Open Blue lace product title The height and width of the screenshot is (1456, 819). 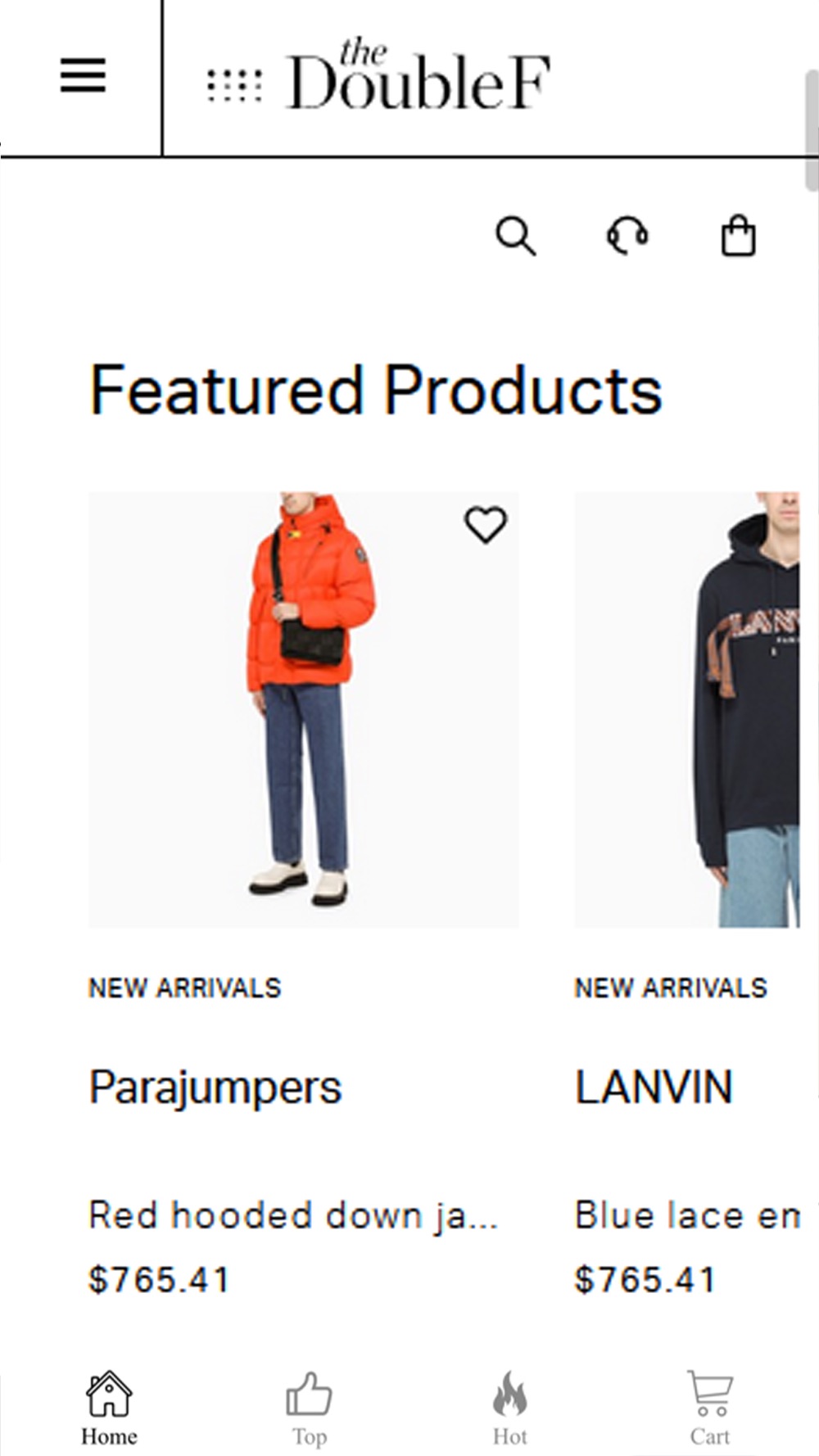pos(687,1215)
